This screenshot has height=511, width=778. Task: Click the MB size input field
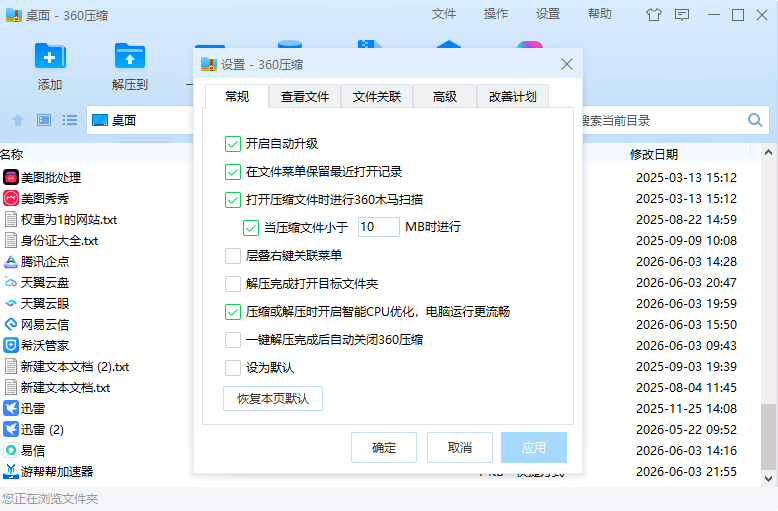tap(379, 227)
